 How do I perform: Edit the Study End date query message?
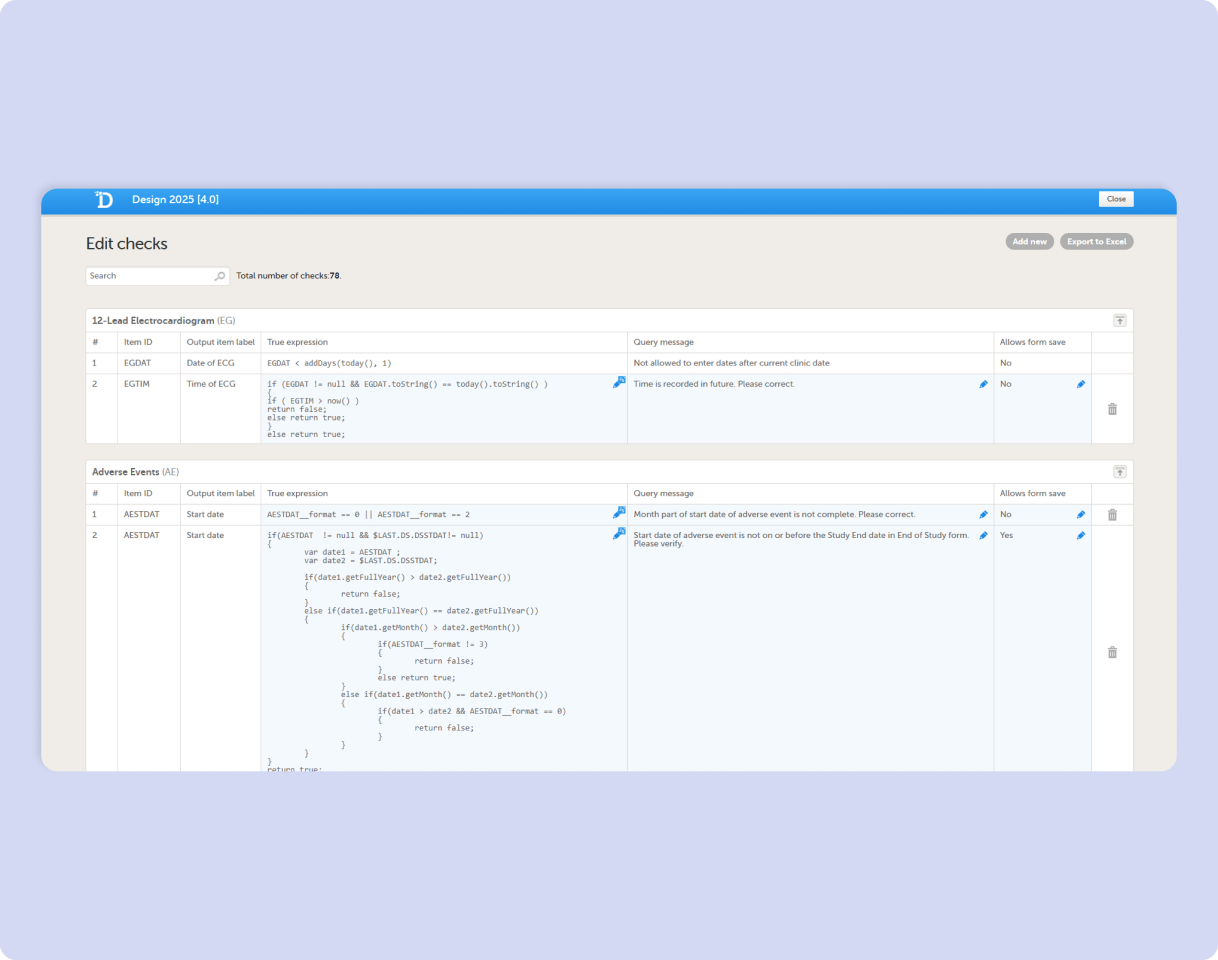983,536
